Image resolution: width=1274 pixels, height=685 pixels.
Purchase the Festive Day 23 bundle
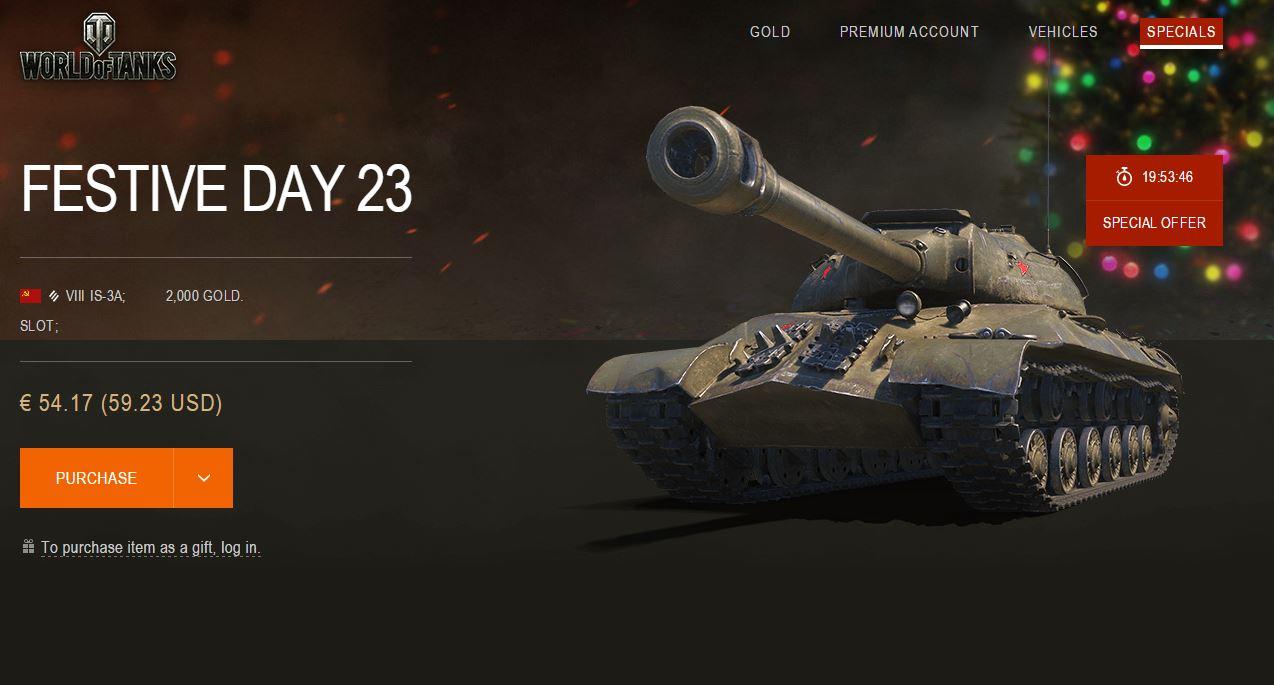[x=96, y=478]
